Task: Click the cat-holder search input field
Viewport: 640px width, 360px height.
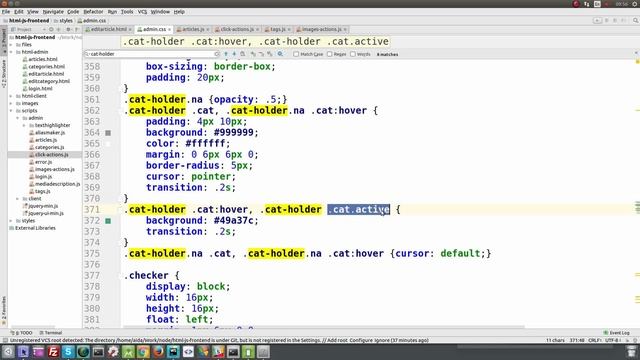Action: click(x=151, y=54)
